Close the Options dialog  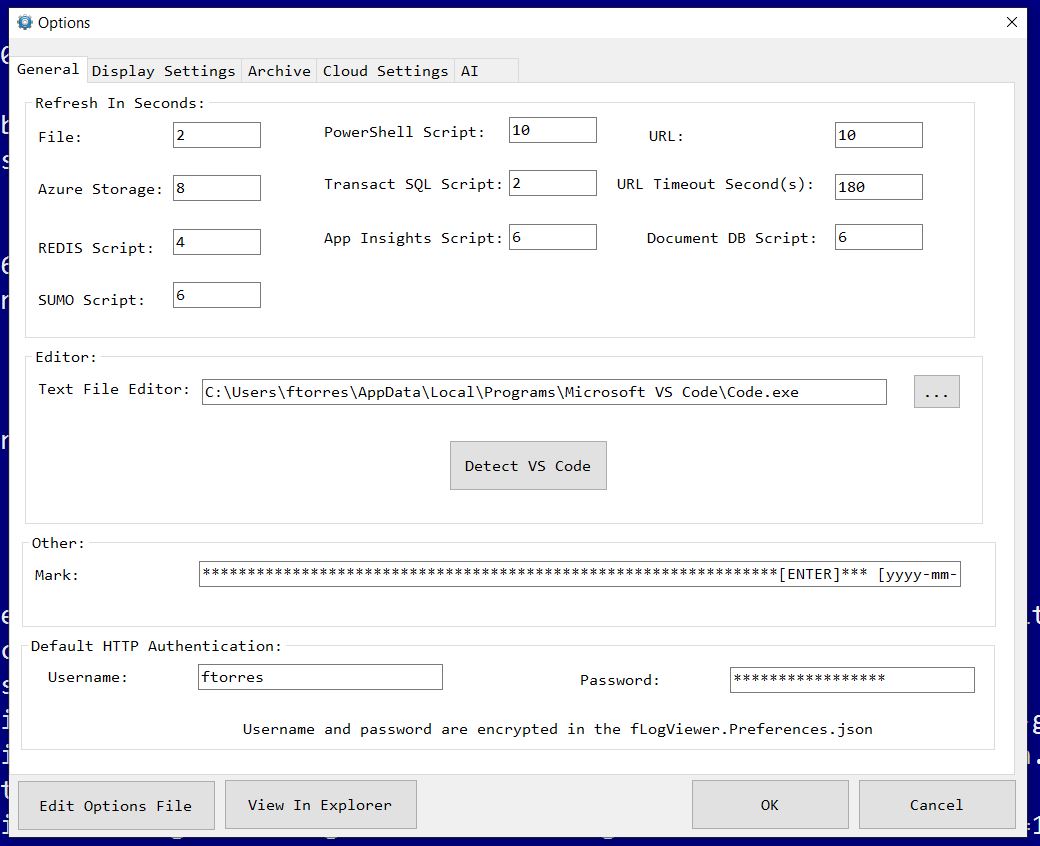(1011, 23)
